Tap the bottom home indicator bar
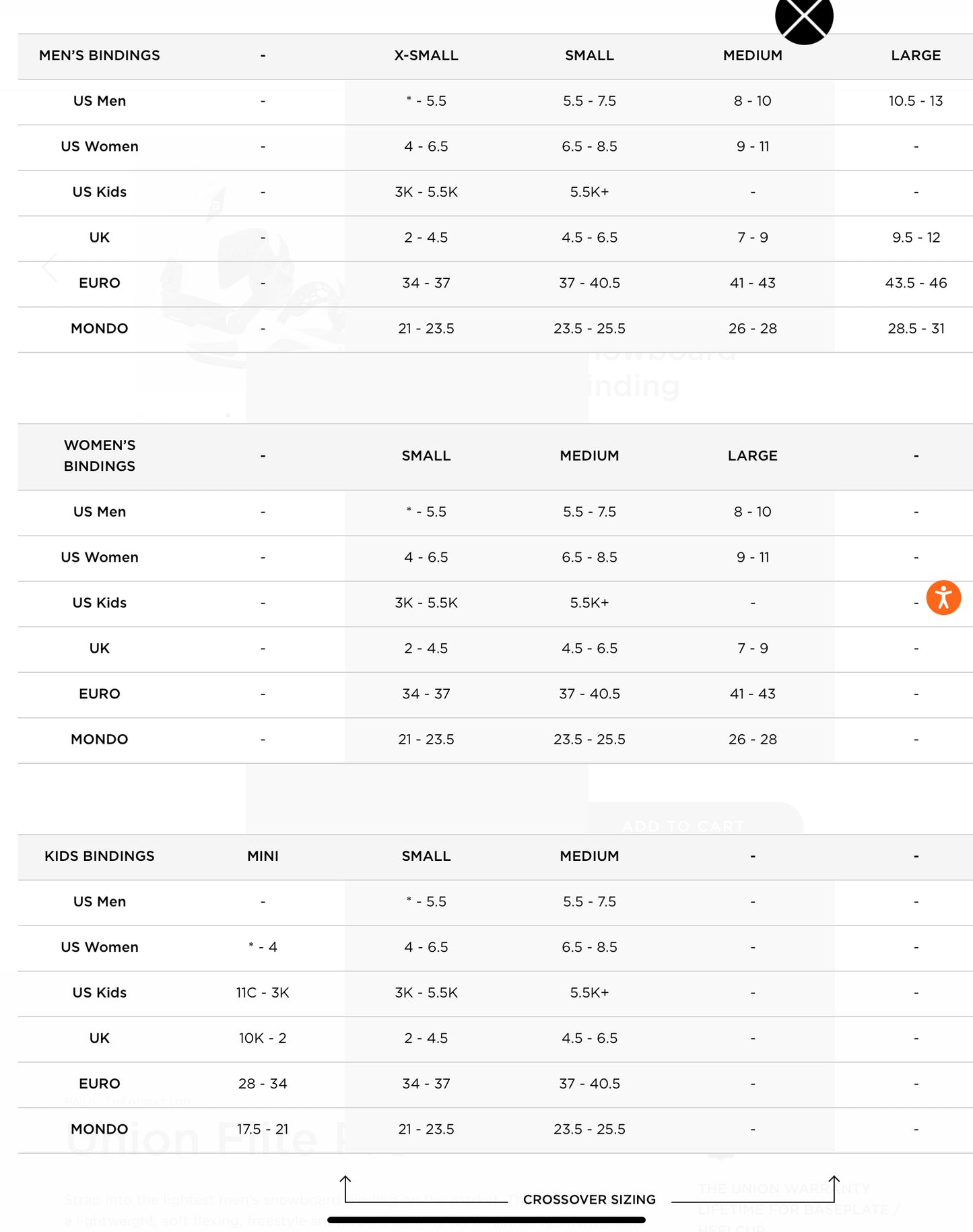This screenshot has width=973, height=1232. 486,1220
